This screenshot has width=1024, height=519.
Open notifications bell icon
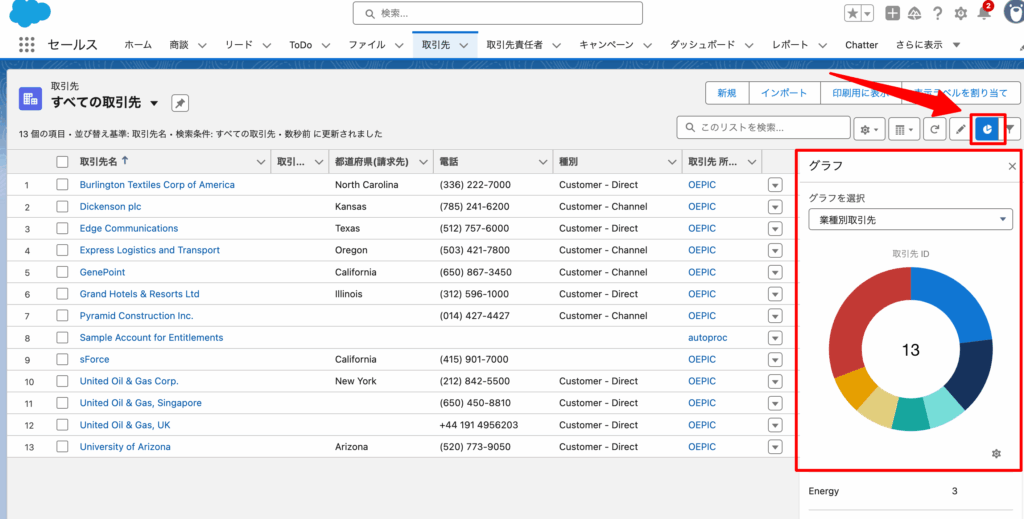tap(984, 12)
